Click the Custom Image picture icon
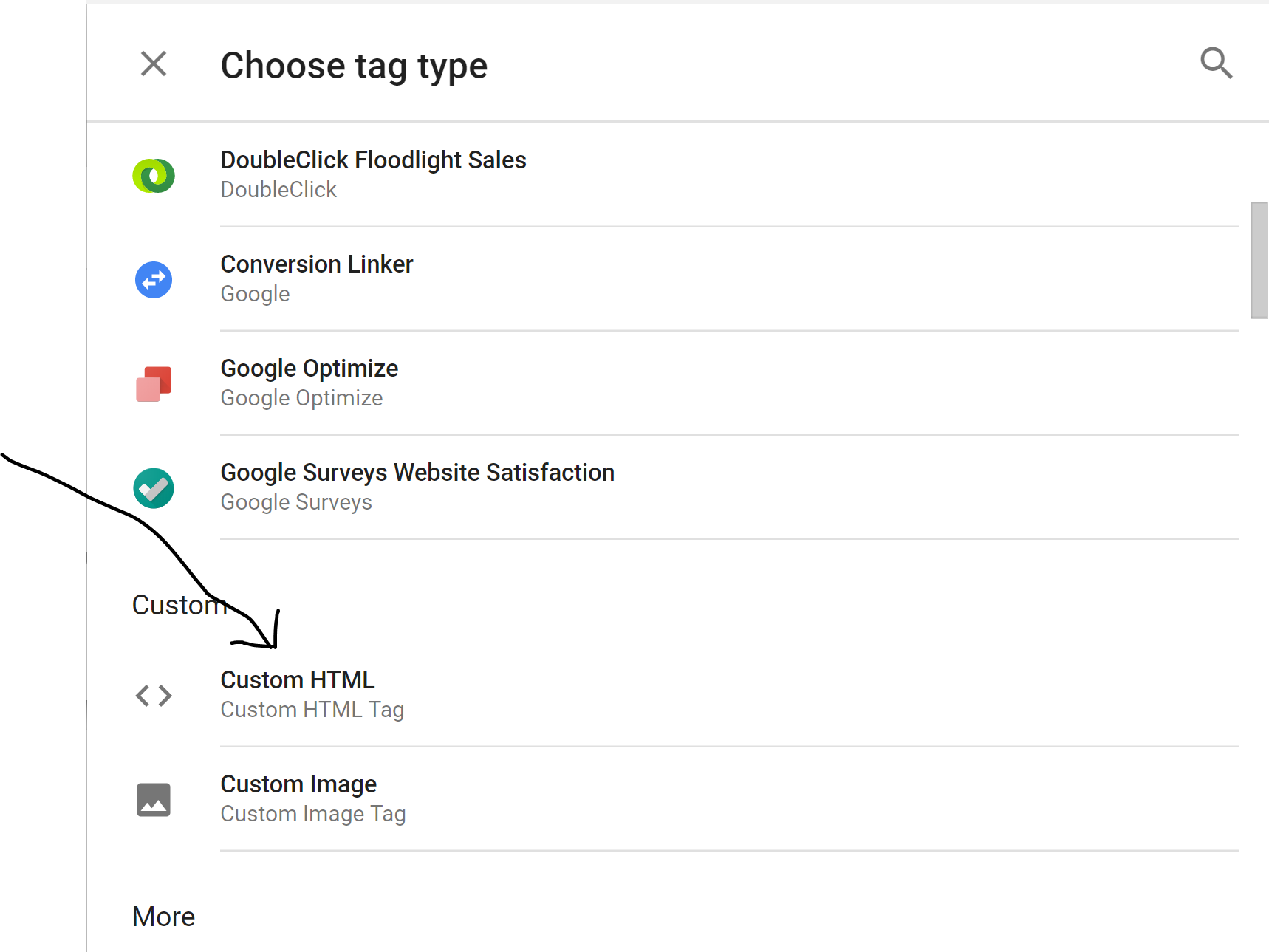This screenshot has height=952, width=1269. click(x=154, y=800)
